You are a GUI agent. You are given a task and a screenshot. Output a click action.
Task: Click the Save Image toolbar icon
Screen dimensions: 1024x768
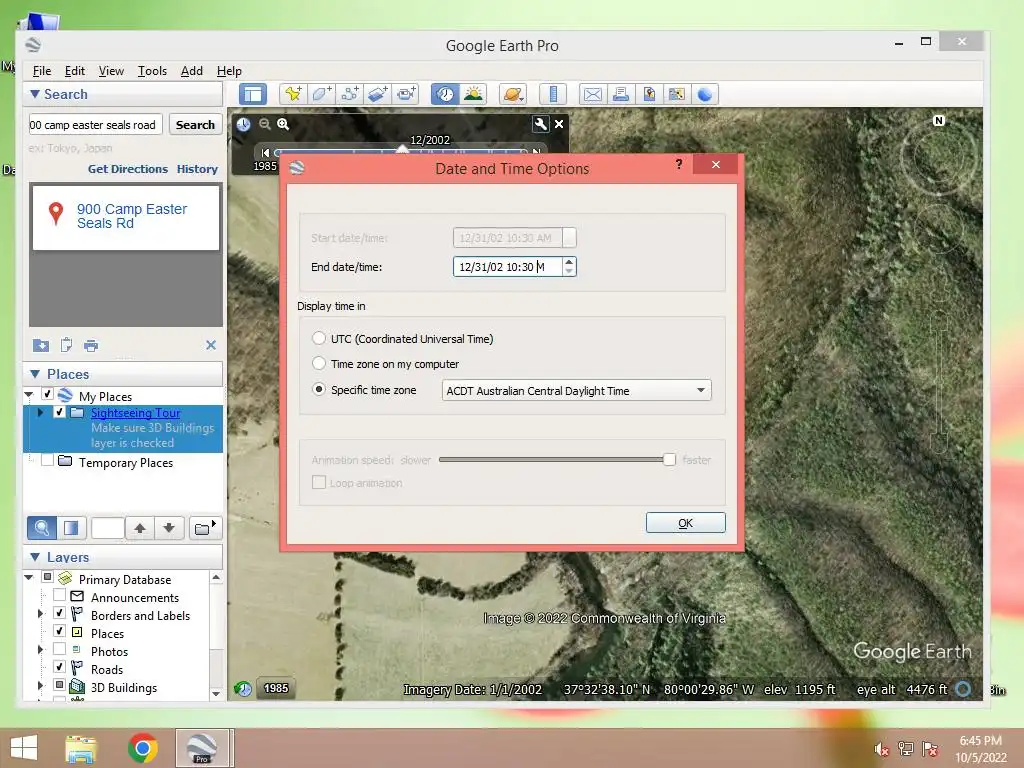(x=648, y=94)
